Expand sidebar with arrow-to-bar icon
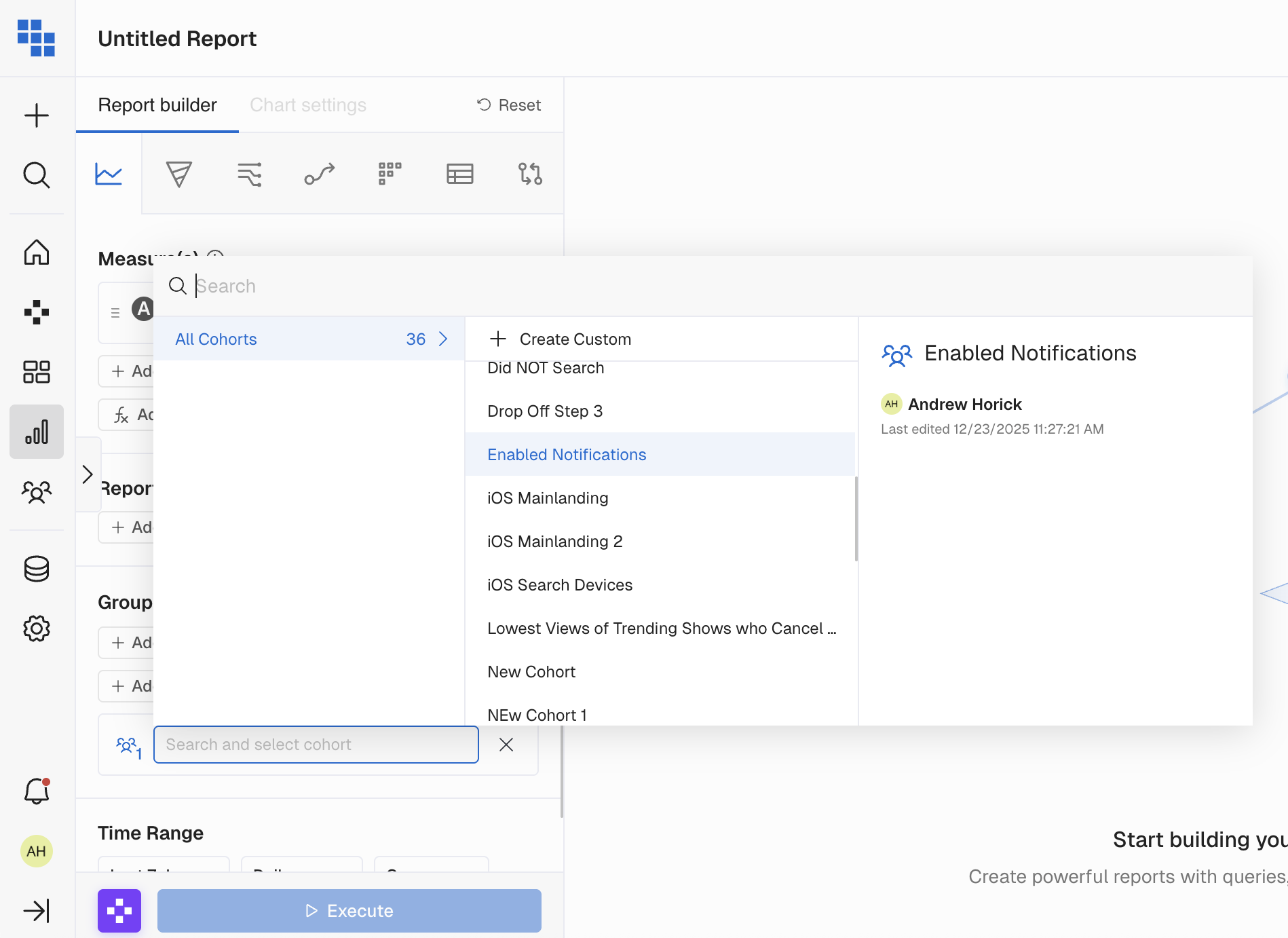 click(x=37, y=911)
